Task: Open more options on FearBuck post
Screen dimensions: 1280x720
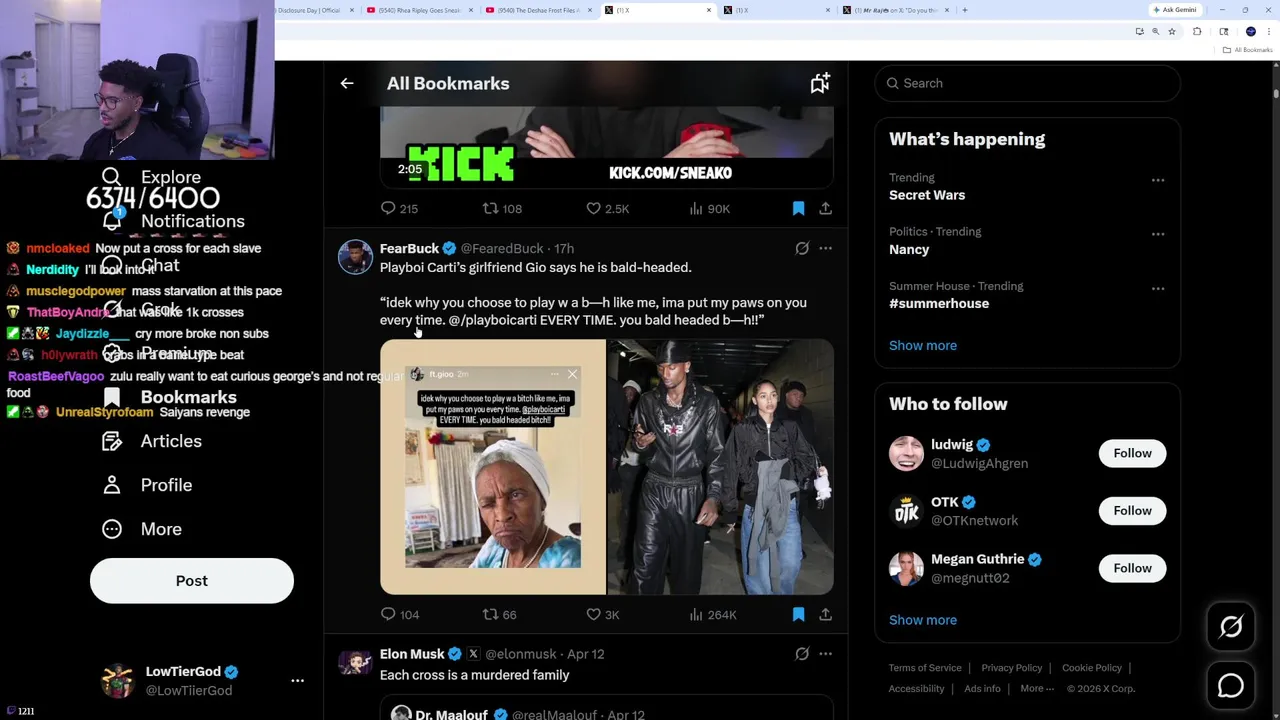Action: (x=825, y=248)
